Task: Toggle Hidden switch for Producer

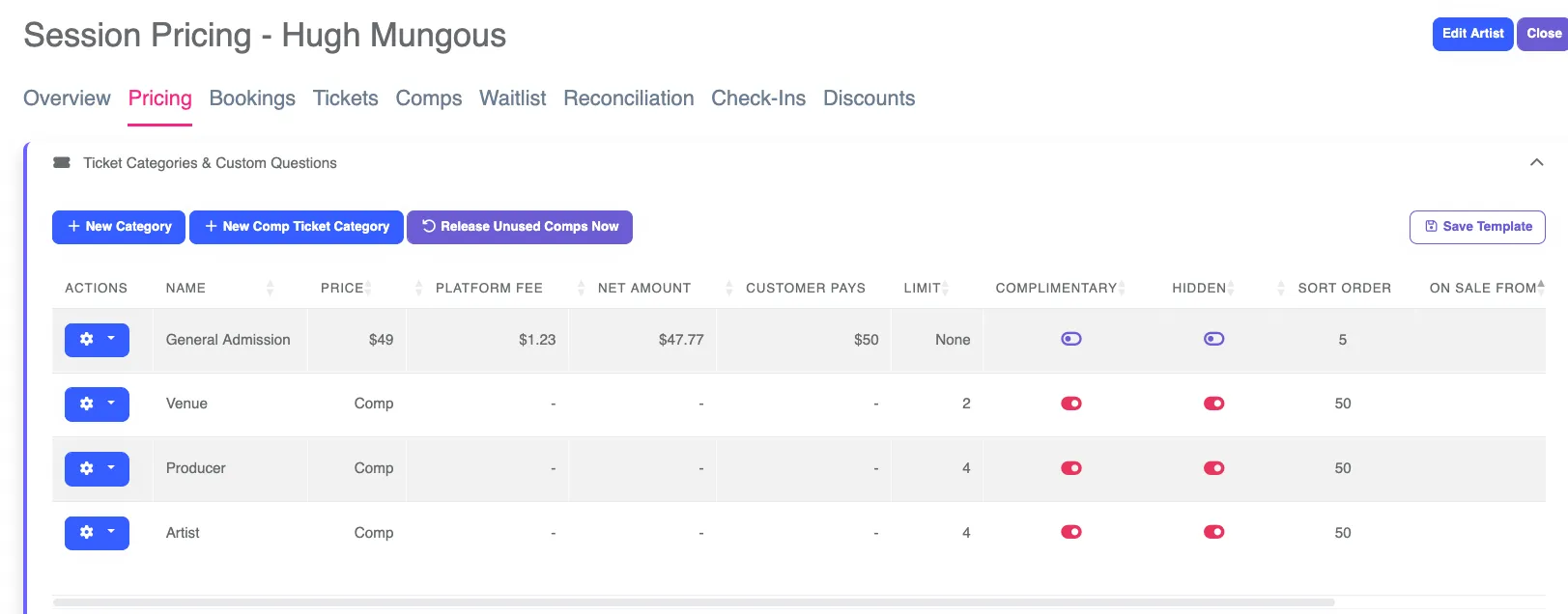Action: (1213, 468)
